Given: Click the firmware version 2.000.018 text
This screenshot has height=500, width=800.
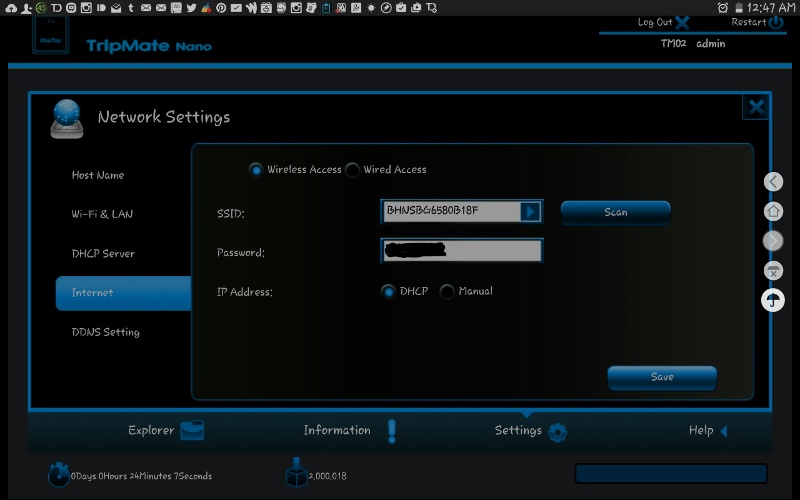Looking at the screenshot, I should pos(328,476).
